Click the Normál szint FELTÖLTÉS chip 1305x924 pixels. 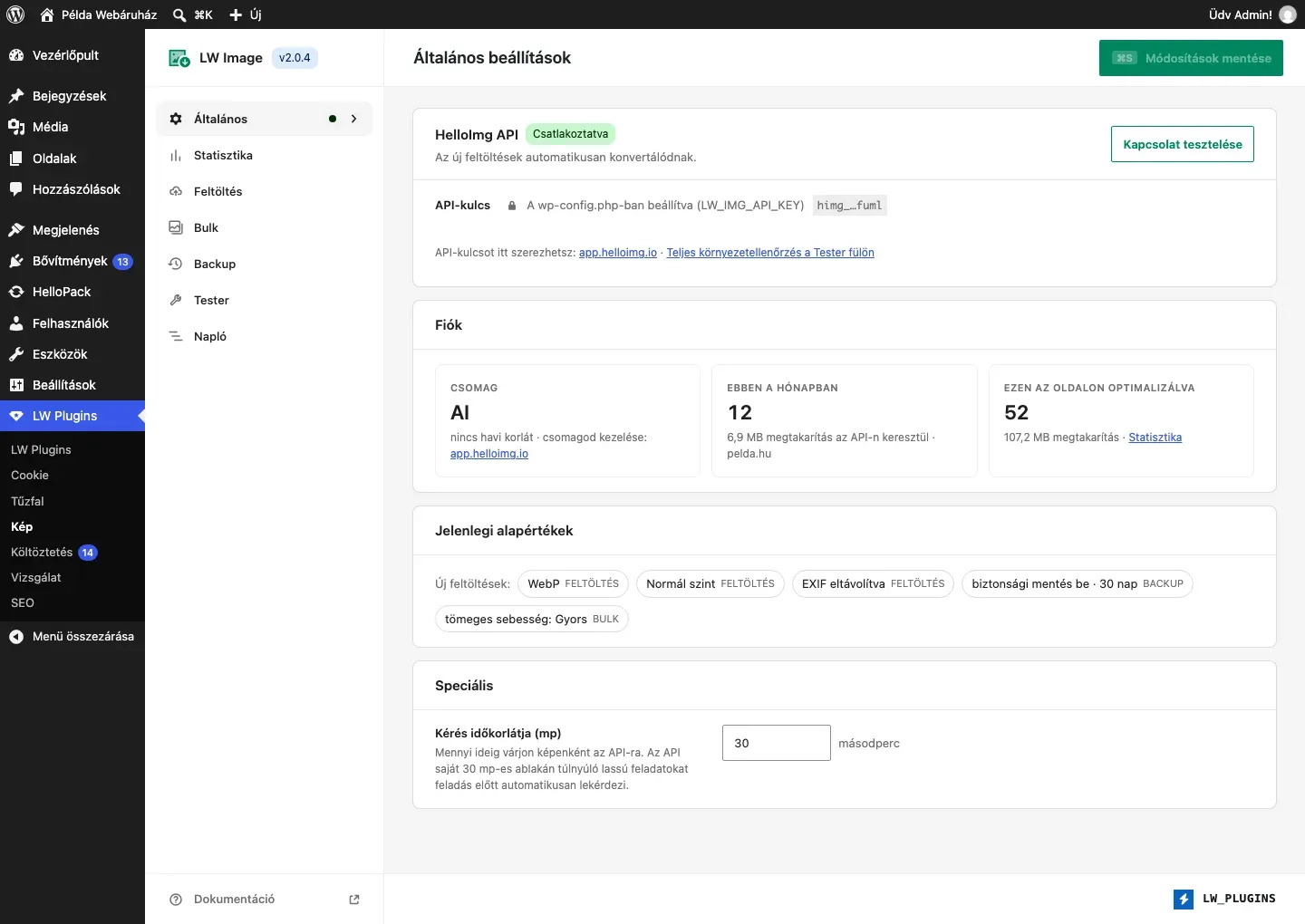point(710,583)
